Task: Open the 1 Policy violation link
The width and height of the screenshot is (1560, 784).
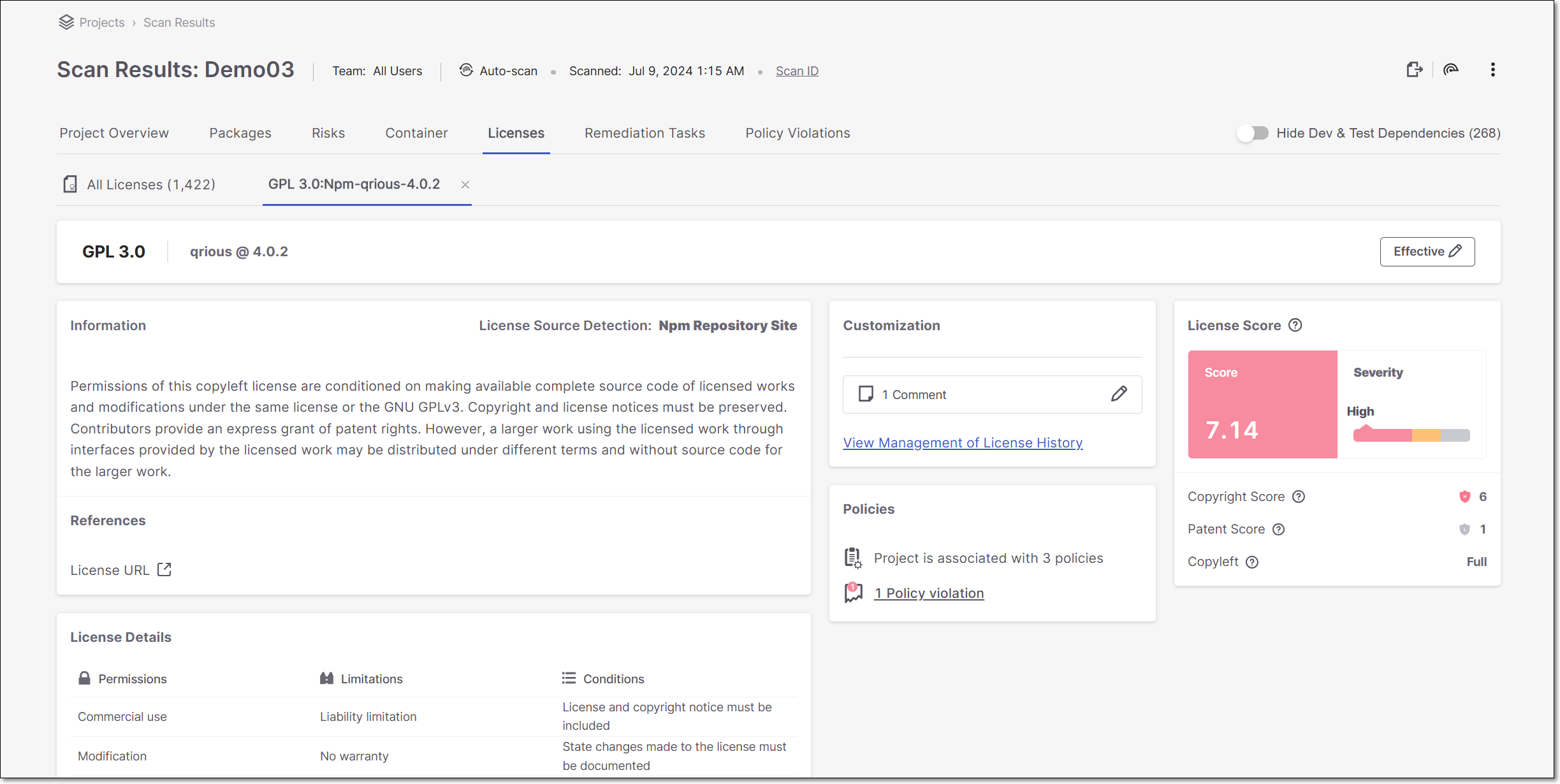Action: 929,593
